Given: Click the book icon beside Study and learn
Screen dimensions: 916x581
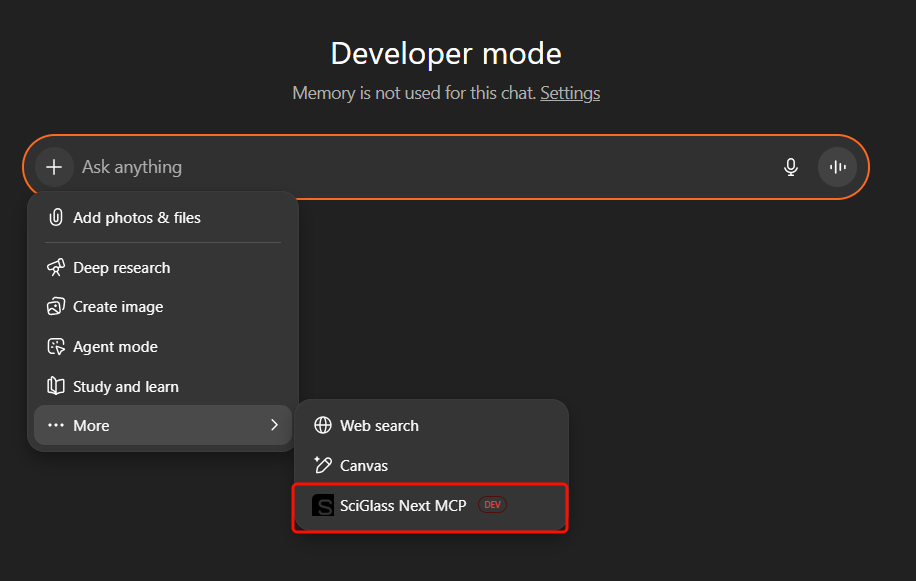Looking at the screenshot, I should pyautogui.click(x=56, y=386).
